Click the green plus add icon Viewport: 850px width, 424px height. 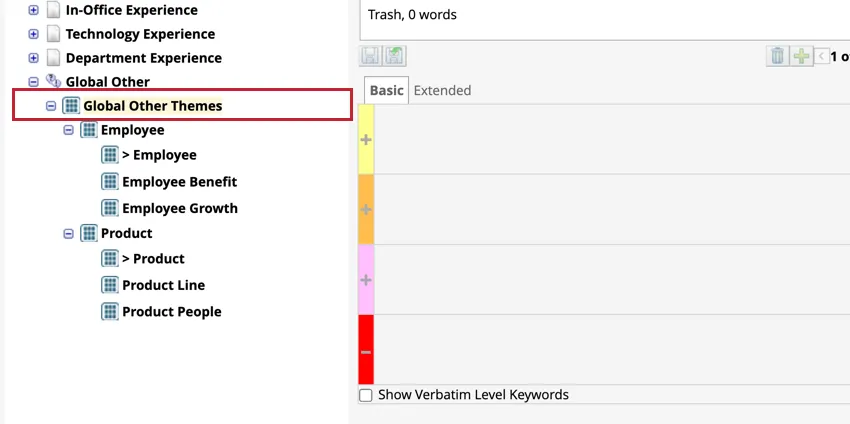coord(801,56)
